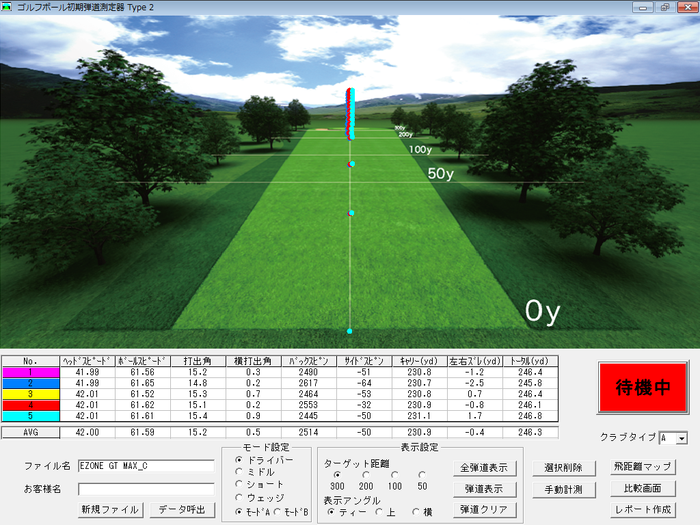Screen dimensions: 700x525
Task: Click the yellow shot 3 color cell
Action: click(29, 394)
